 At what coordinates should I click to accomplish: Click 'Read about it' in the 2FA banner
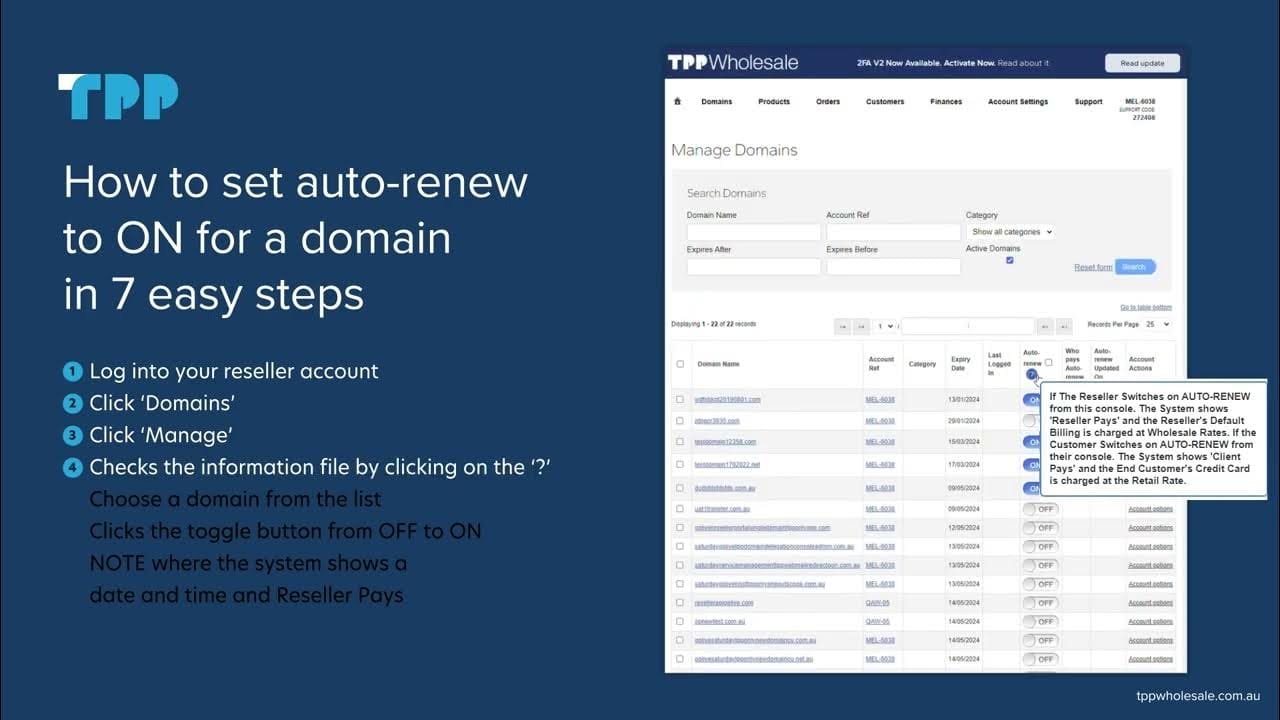coord(1023,63)
